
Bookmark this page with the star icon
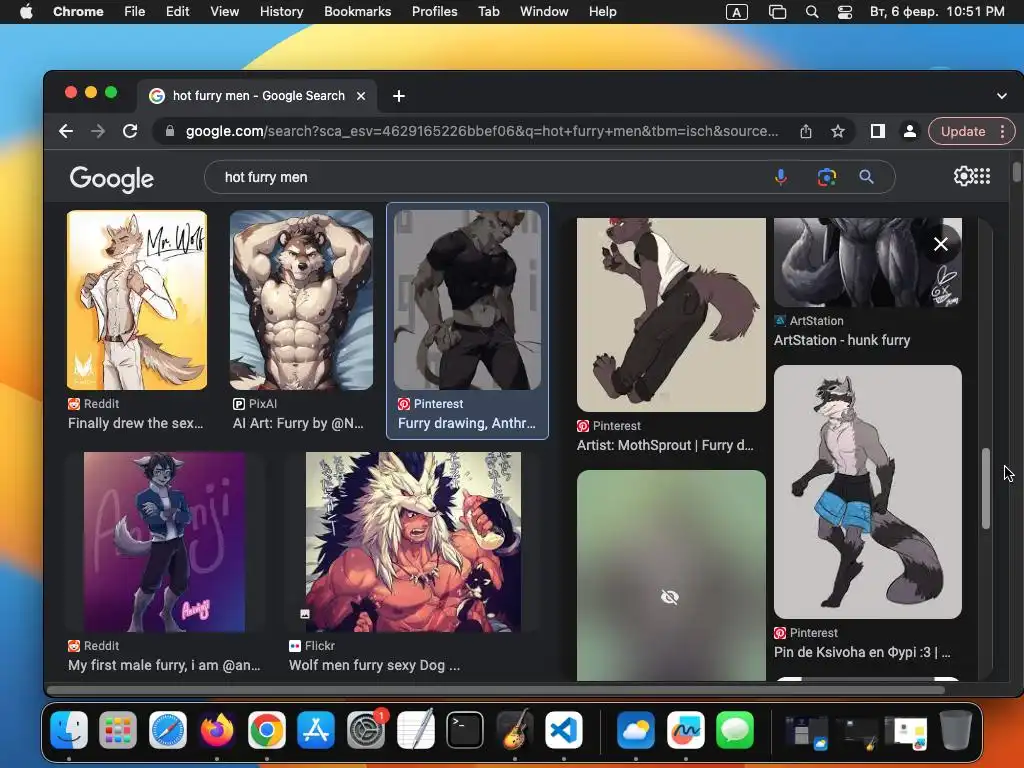pos(838,131)
